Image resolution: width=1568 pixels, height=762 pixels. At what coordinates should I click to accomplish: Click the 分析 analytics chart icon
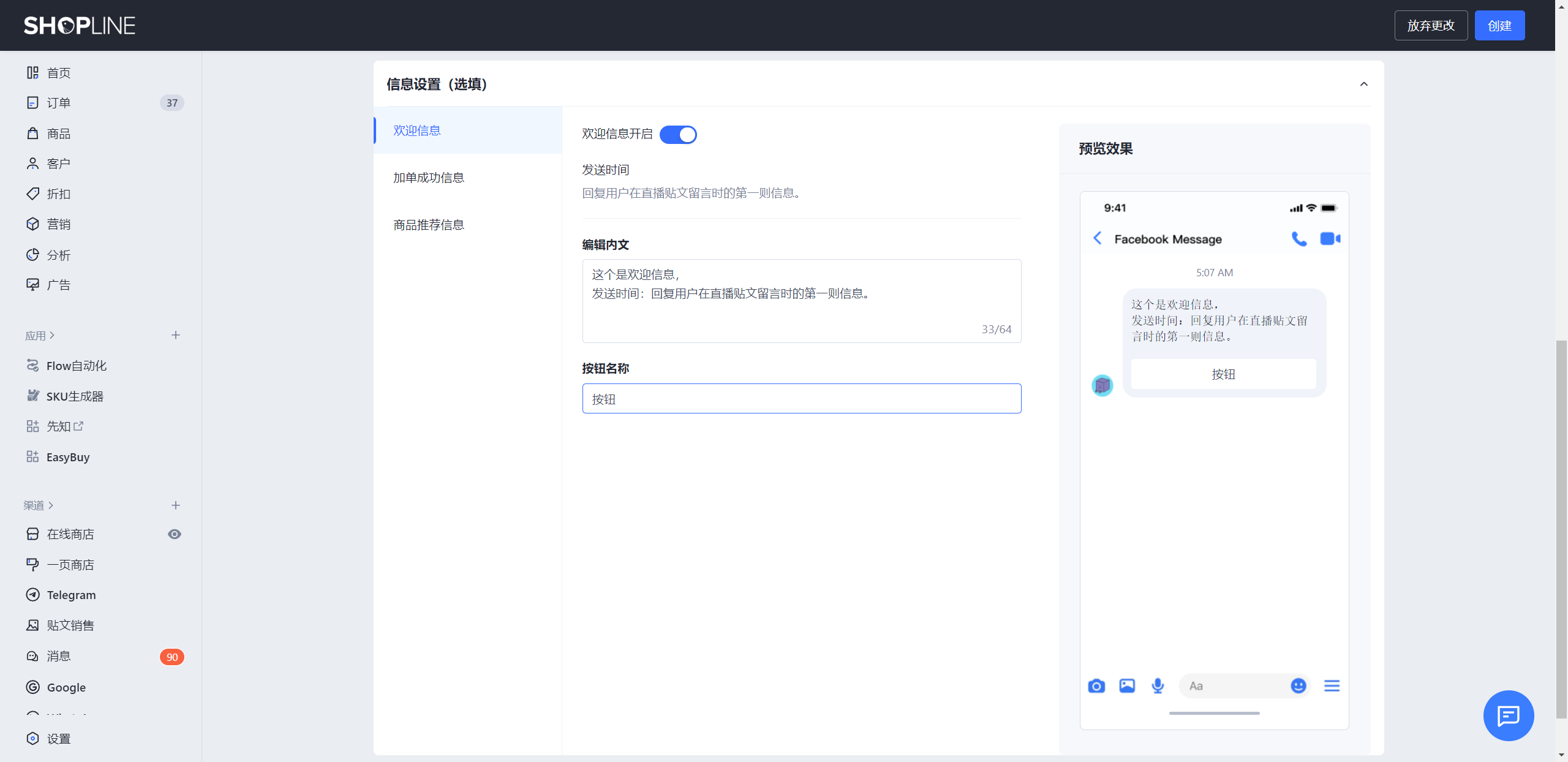coord(32,255)
